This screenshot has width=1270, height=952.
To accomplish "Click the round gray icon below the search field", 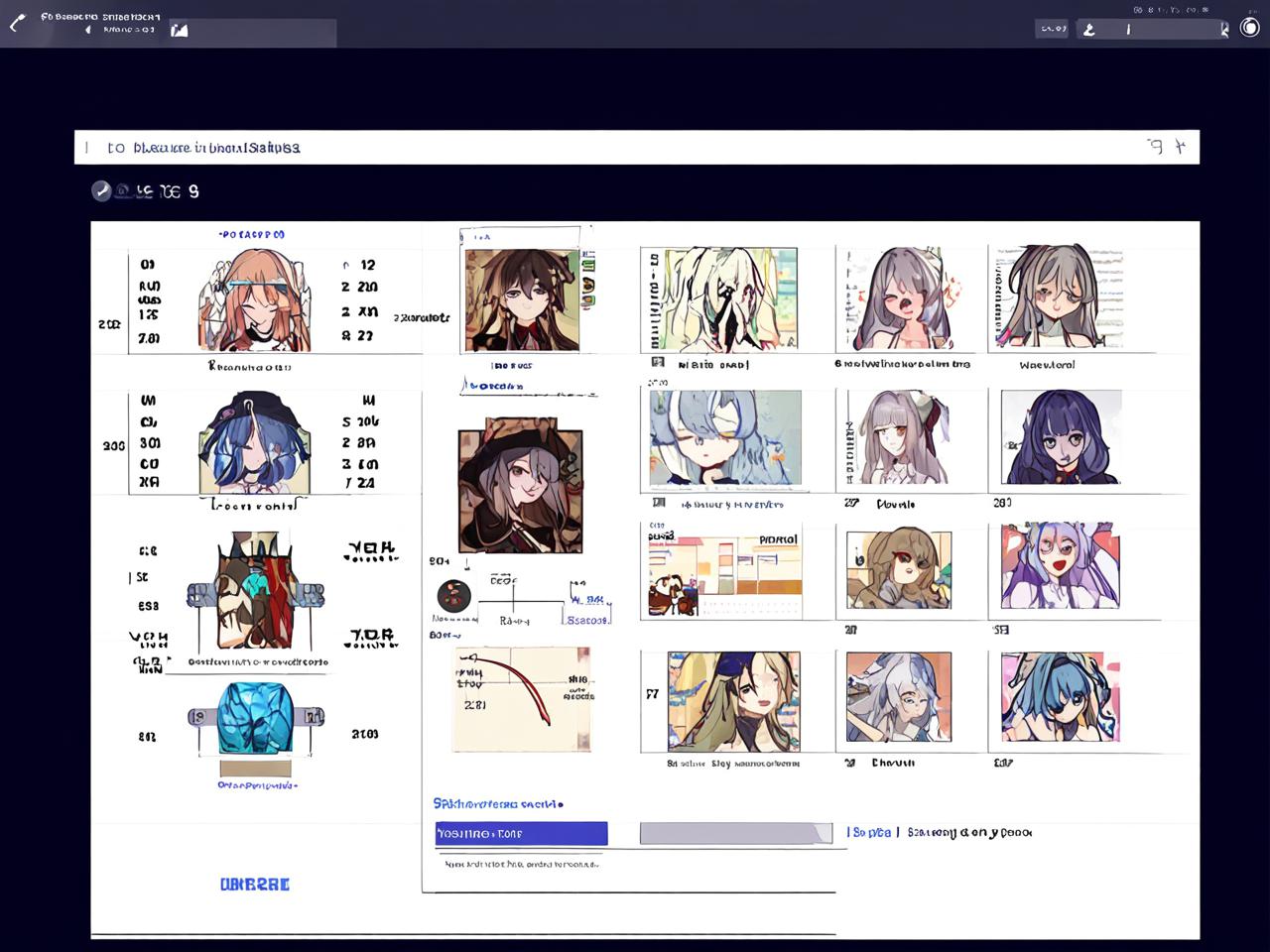I will click(101, 190).
